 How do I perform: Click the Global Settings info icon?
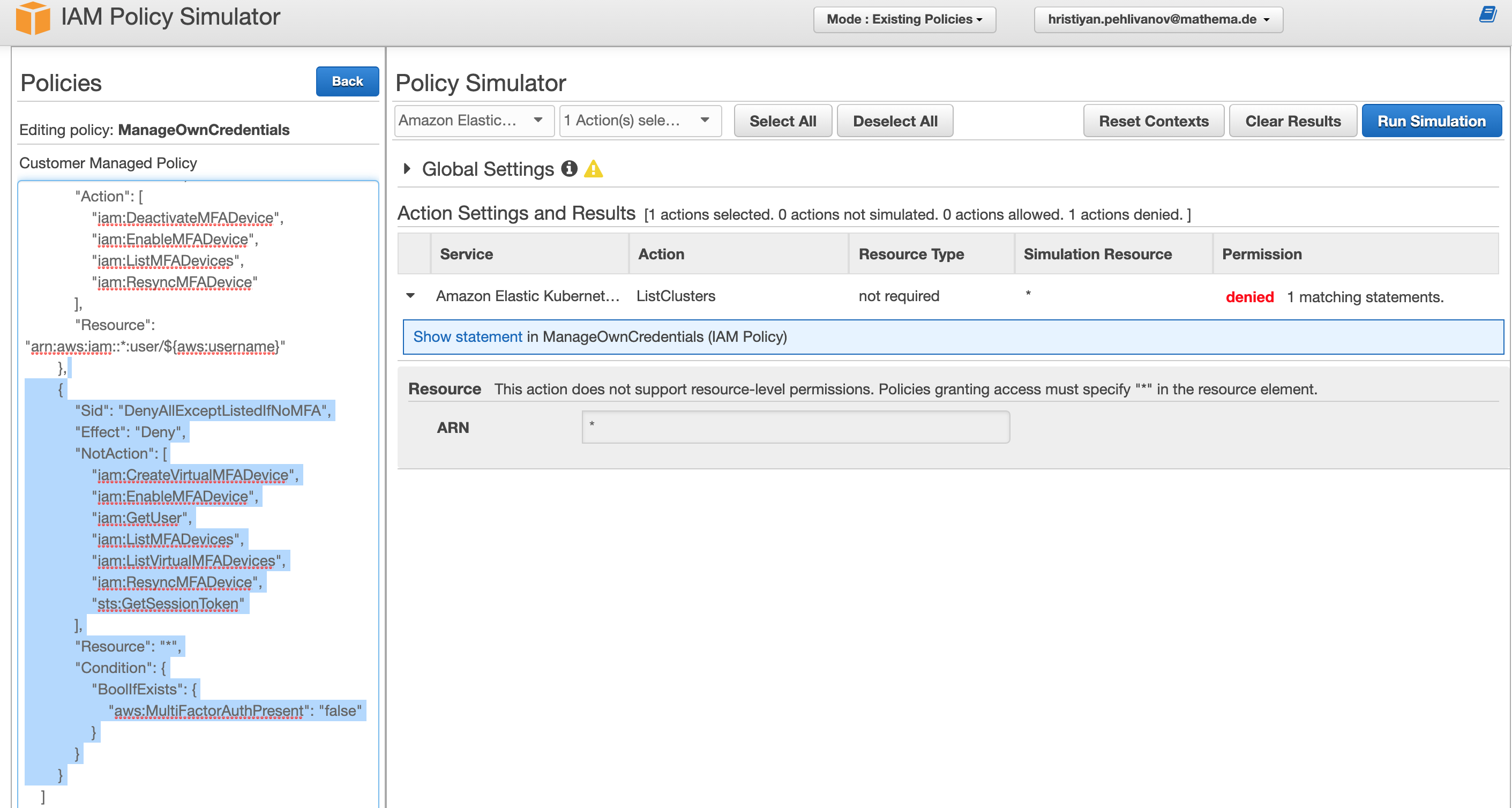pos(569,169)
